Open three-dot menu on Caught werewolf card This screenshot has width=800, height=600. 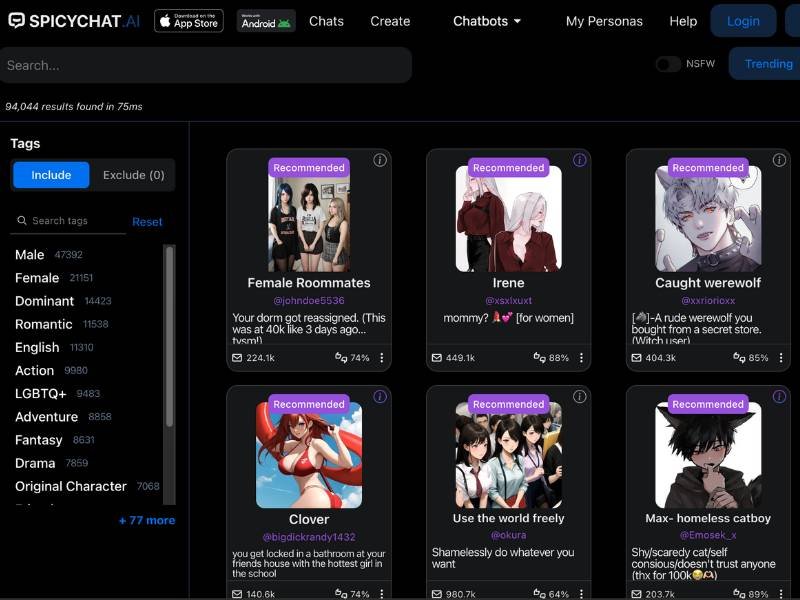(782, 358)
